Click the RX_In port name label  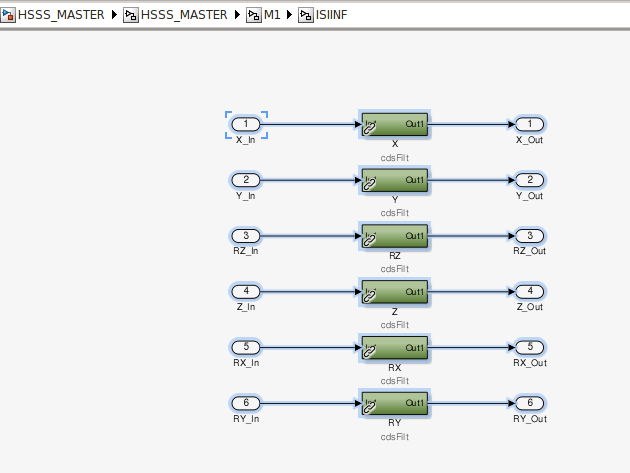tap(246, 363)
